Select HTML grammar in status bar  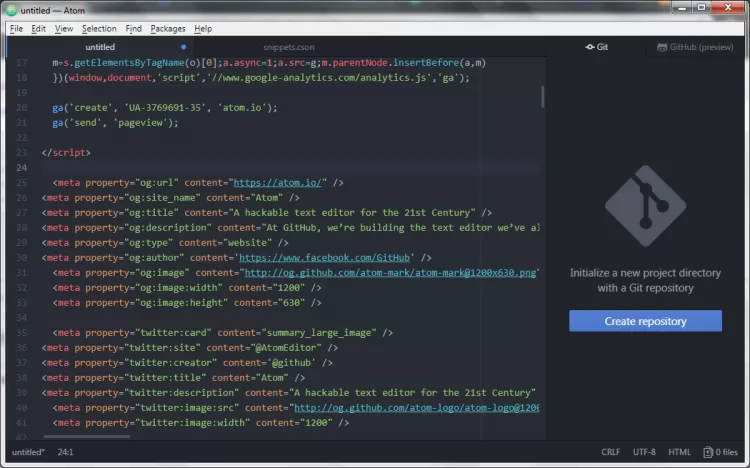[679, 452]
